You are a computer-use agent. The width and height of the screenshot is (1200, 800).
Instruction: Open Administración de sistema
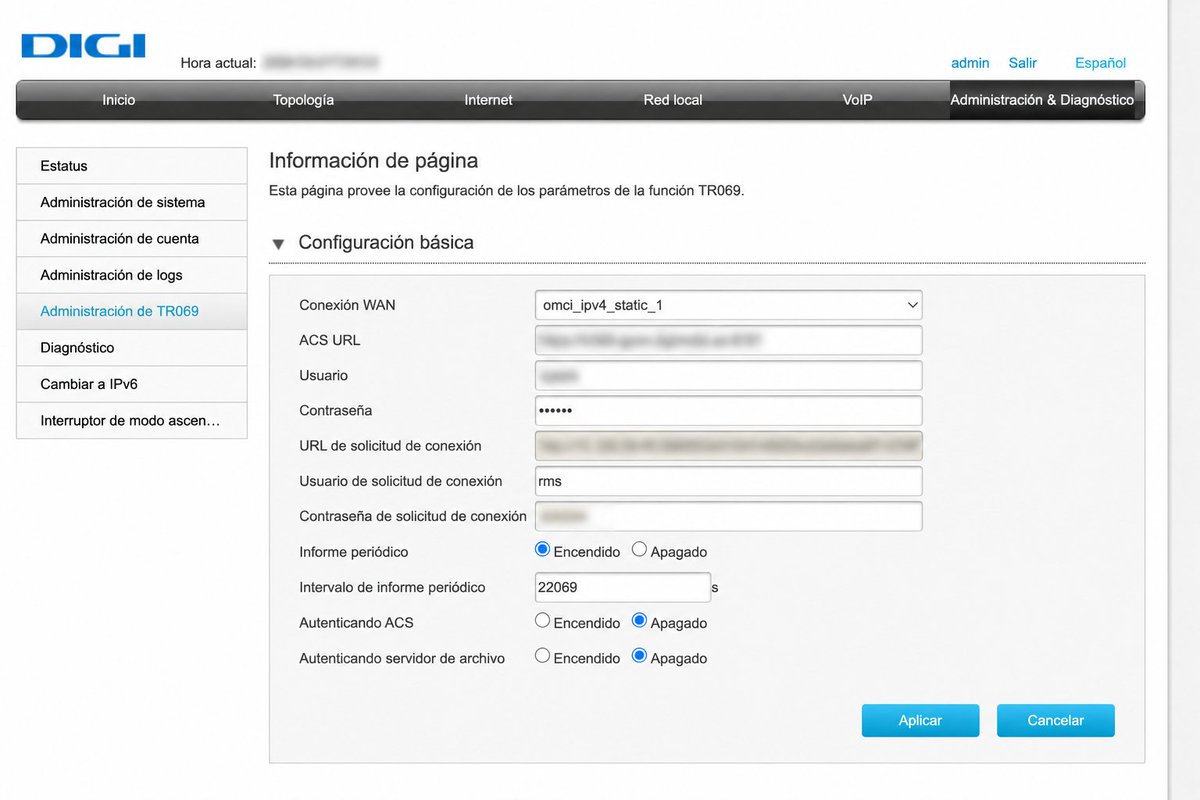[132, 202]
